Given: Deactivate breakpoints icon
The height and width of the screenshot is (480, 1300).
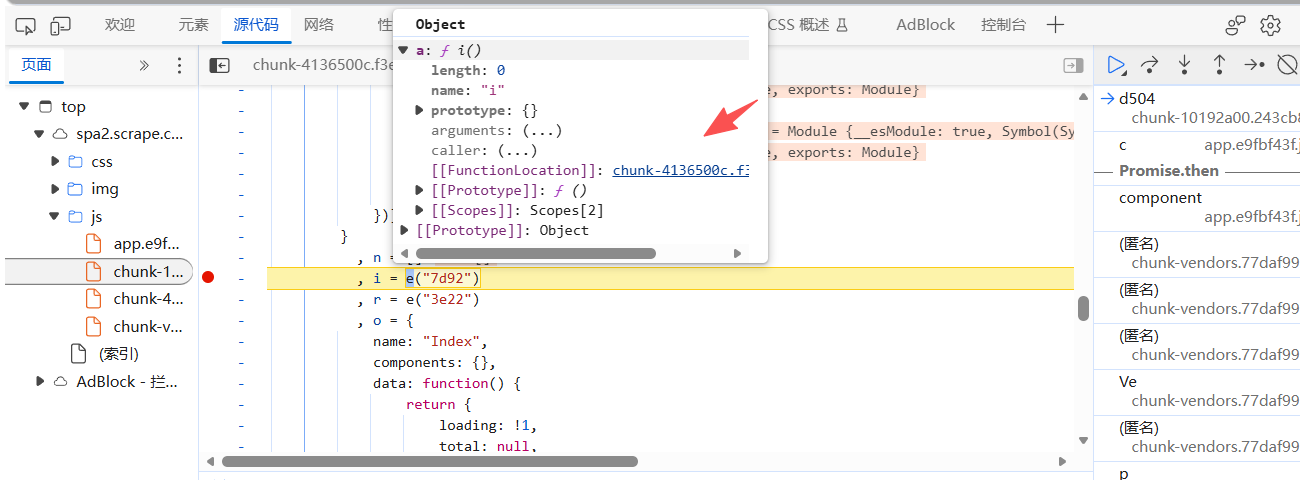Looking at the screenshot, I should click(1288, 65).
